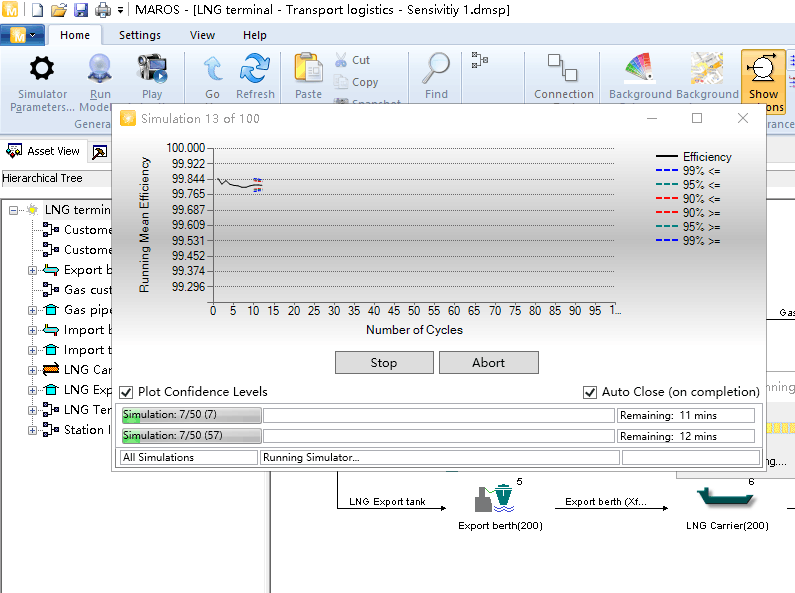Click the second Simulation 7/50 (57) progress bar
Image resolution: width=795 pixels, height=593 pixels.
(x=192, y=436)
